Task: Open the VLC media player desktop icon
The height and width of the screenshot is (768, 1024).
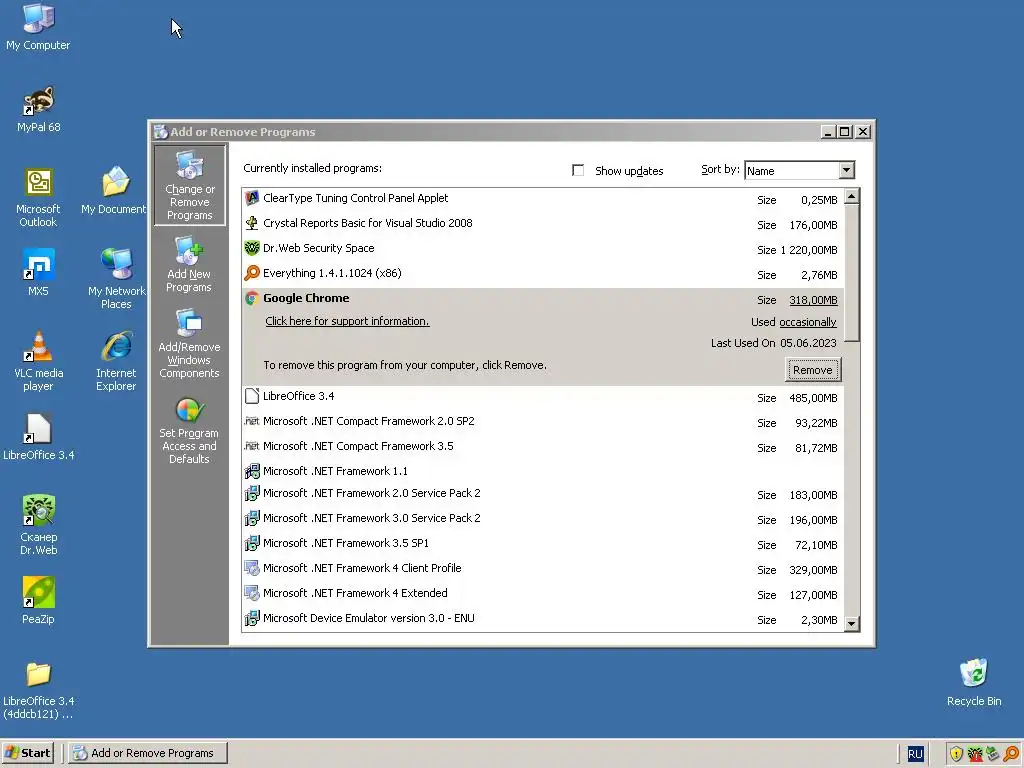Action: tap(38, 361)
